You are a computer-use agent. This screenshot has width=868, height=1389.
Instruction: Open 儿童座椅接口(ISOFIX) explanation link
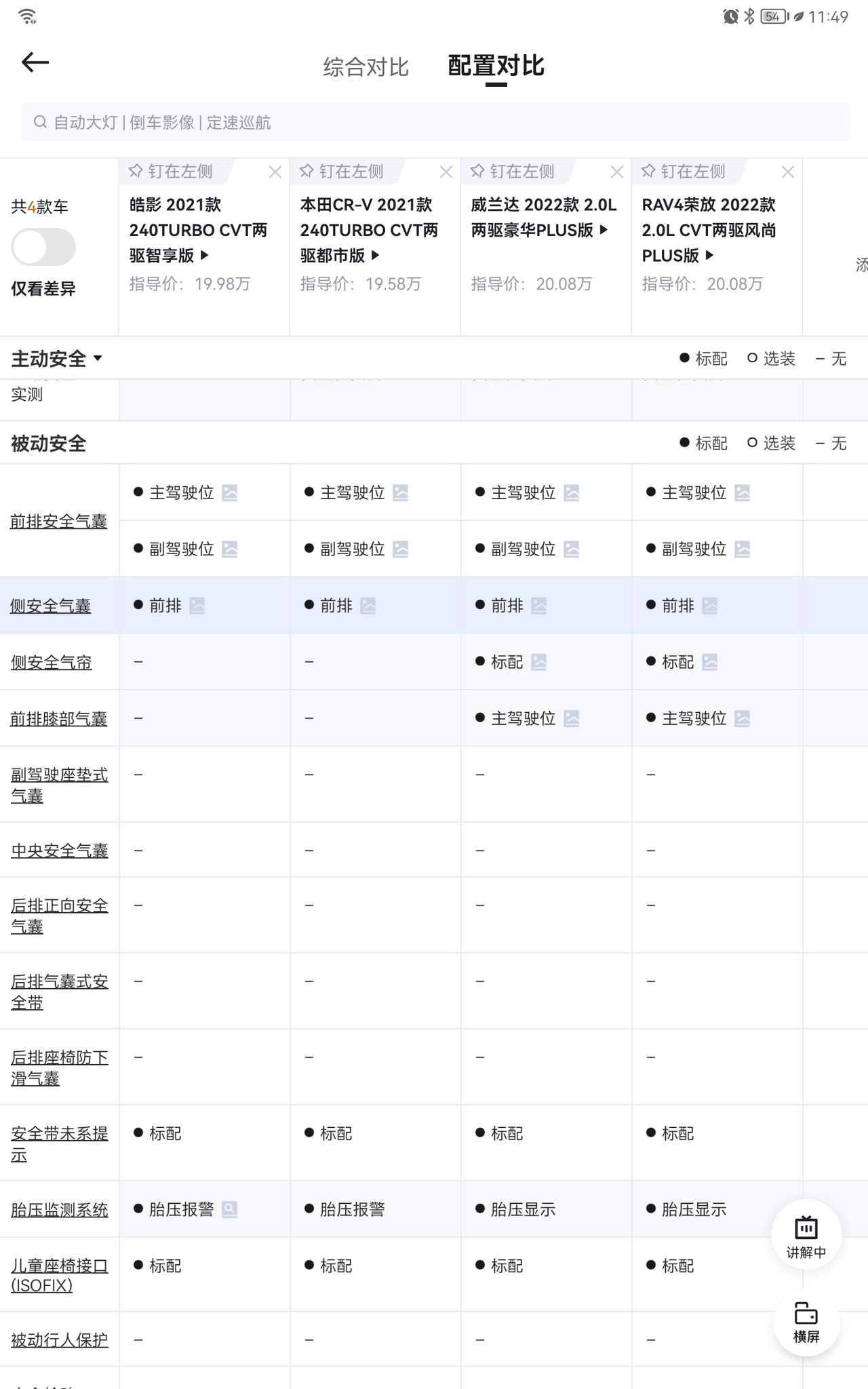59,1275
